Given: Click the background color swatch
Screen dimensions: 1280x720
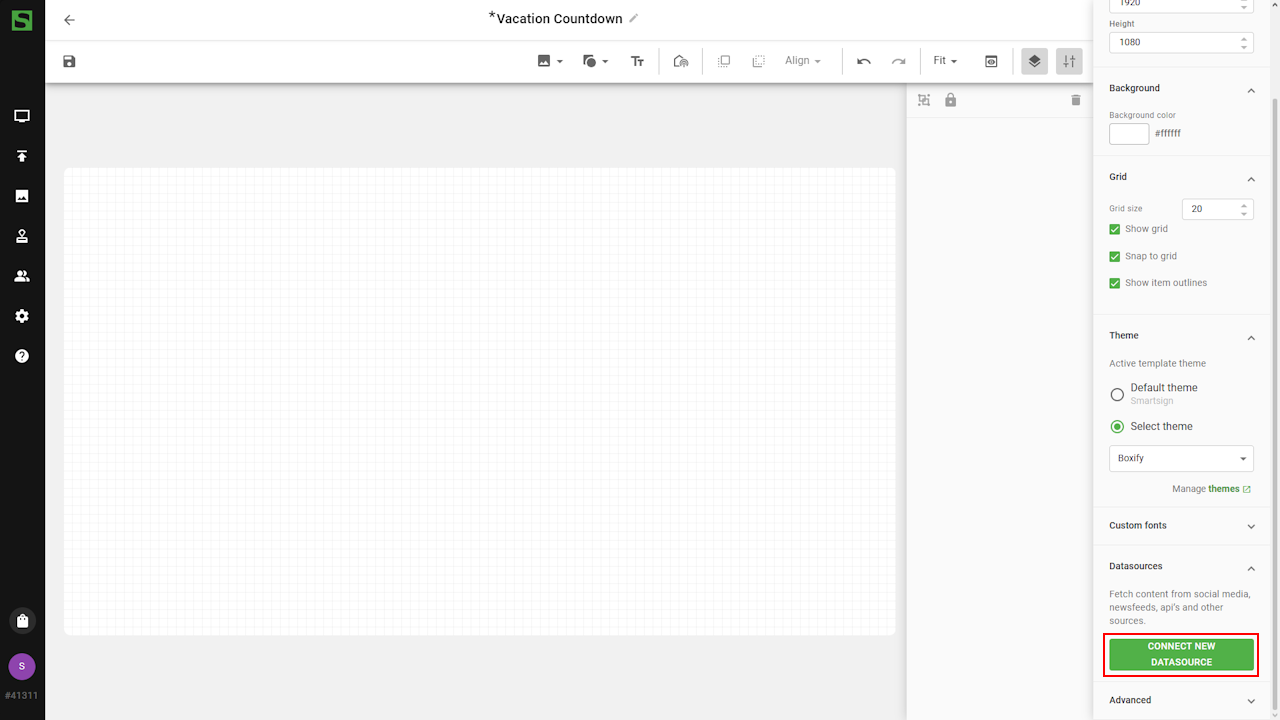Looking at the screenshot, I should [x=1129, y=133].
